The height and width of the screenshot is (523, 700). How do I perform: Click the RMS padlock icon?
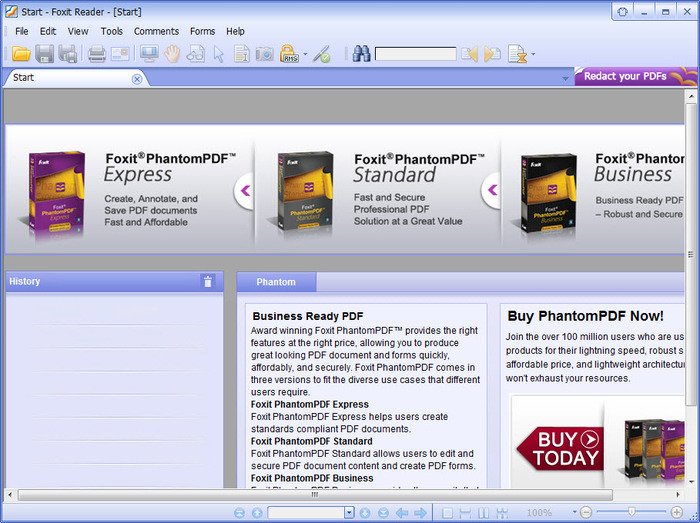(x=289, y=54)
